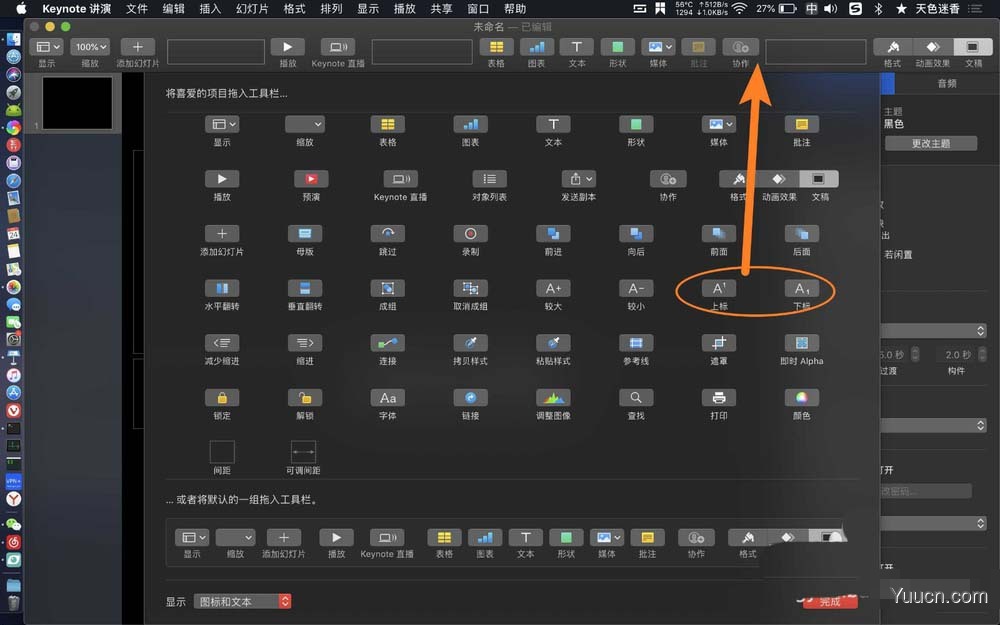Click the 打印 print item
Image resolution: width=1000 pixels, height=625 pixels.
point(719,398)
